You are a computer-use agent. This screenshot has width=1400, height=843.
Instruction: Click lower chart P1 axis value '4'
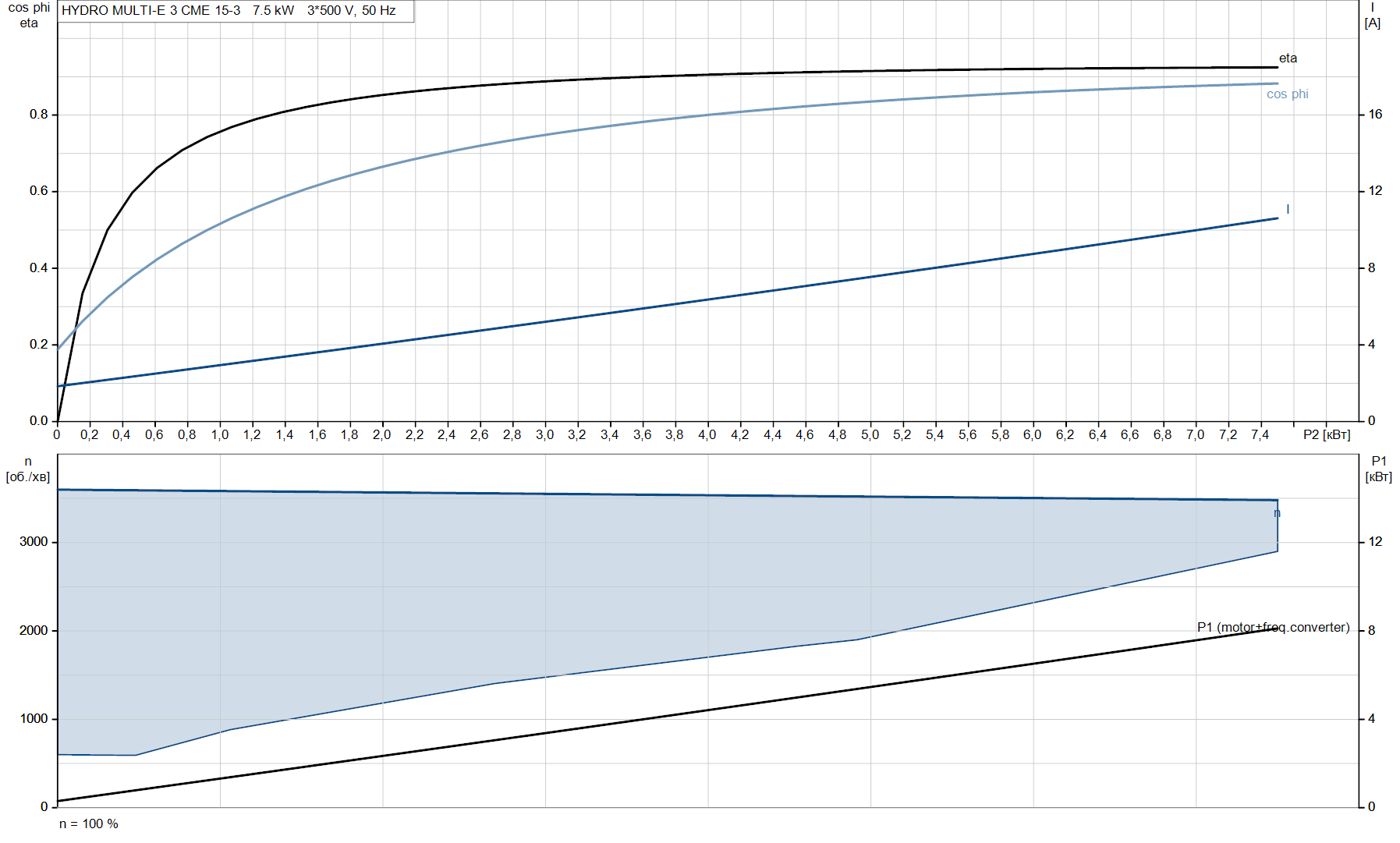click(x=1372, y=719)
